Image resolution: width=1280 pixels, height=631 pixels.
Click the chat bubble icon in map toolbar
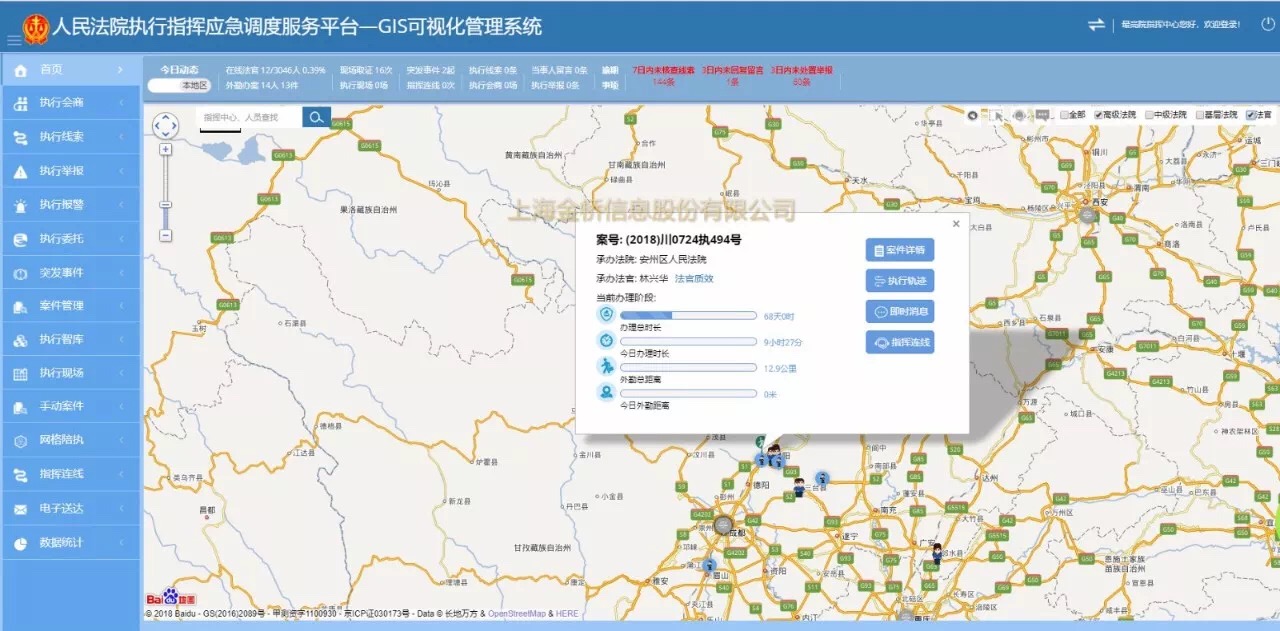(x=1042, y=115)
